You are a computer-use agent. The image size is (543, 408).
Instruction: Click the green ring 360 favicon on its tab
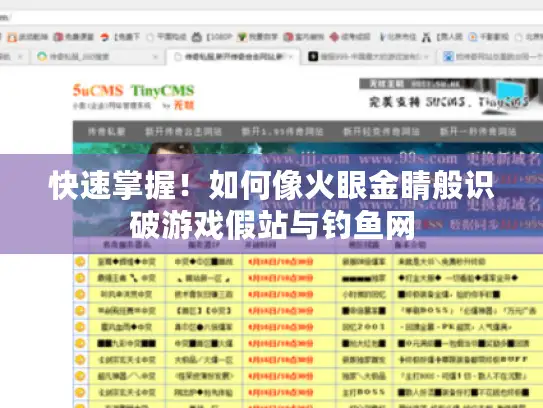(42, 56)
